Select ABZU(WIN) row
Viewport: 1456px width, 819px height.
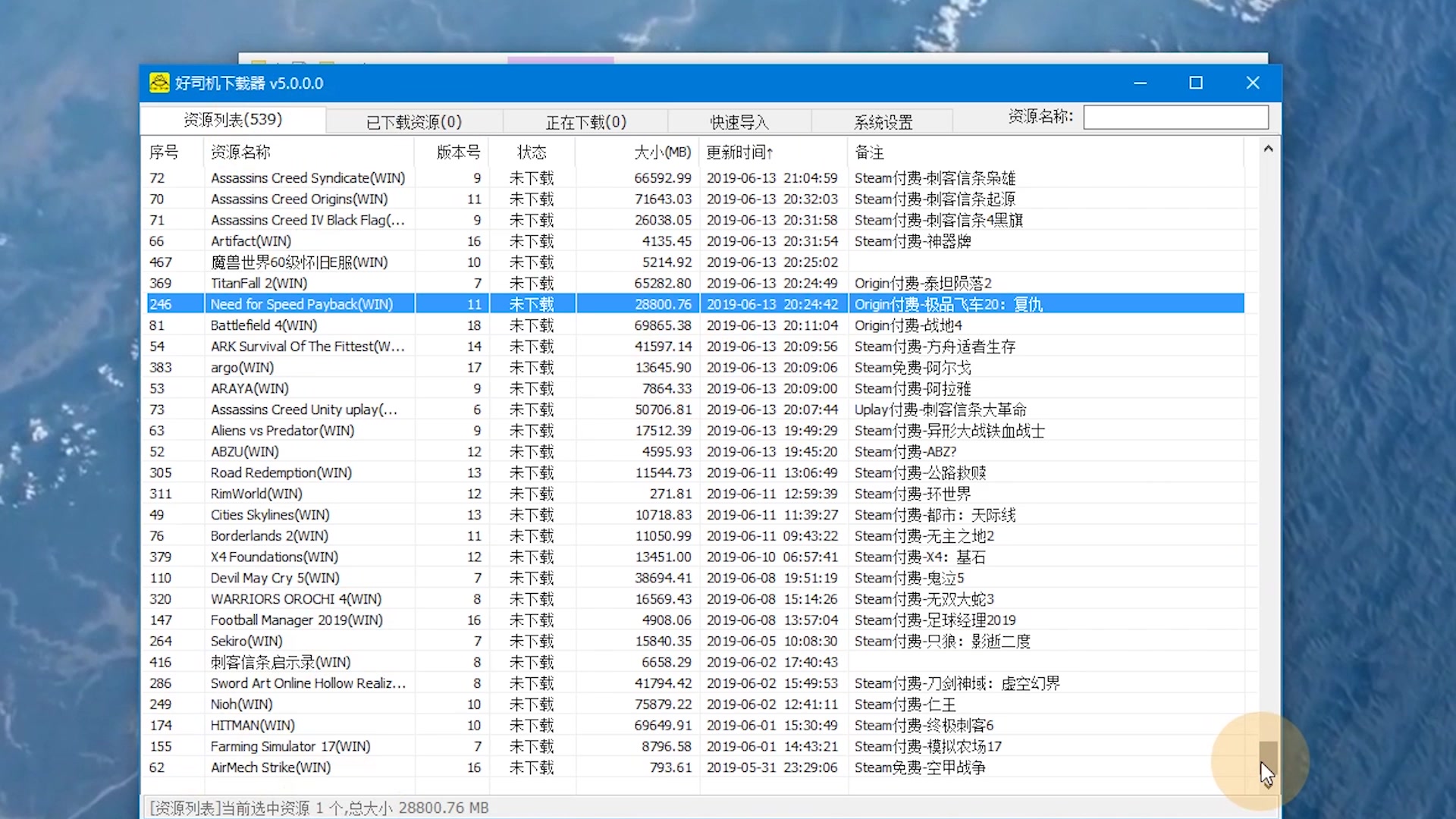(695, 452)
